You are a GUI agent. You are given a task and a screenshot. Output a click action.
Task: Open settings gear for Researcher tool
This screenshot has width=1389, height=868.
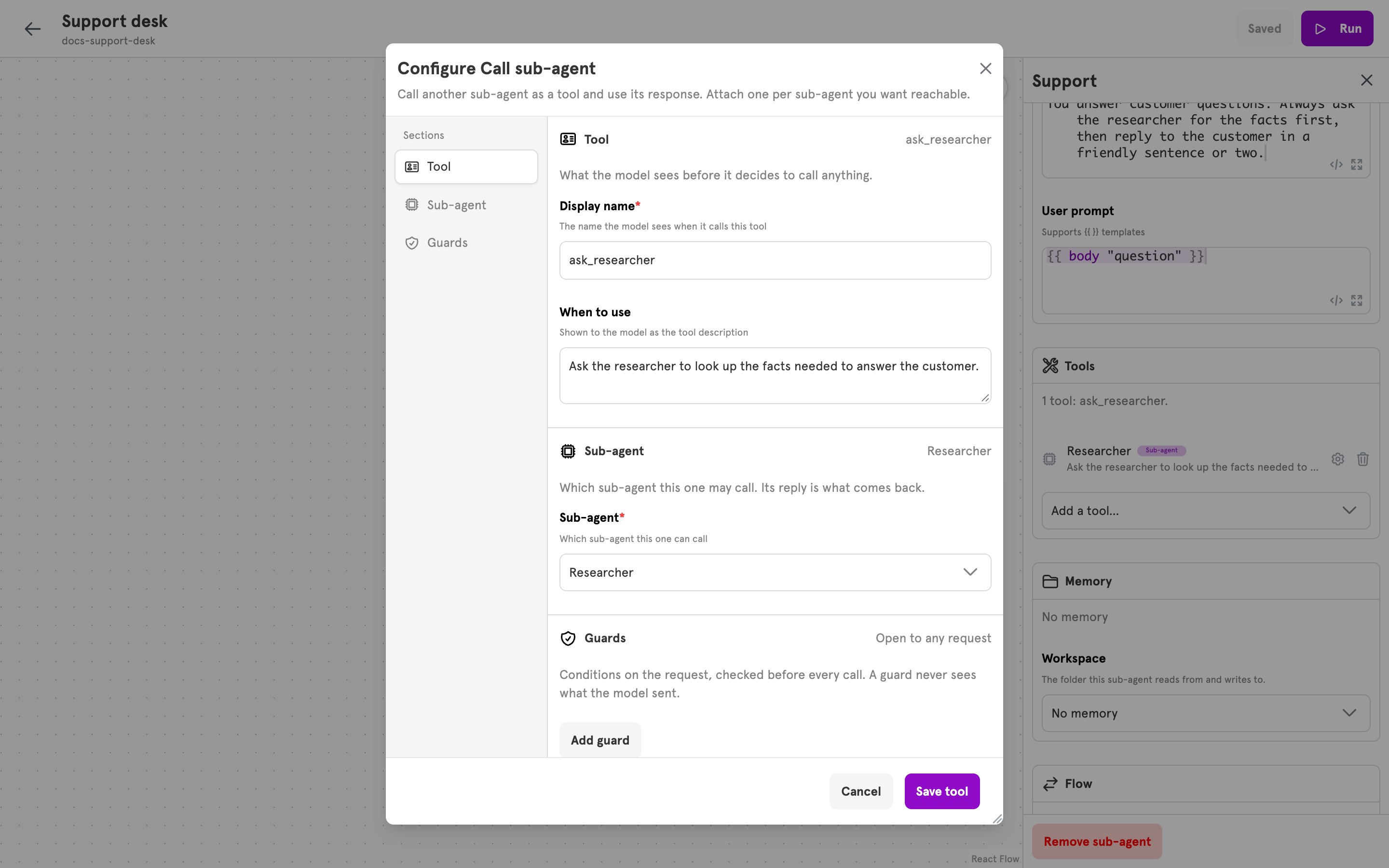pyautogui.click(x=1337, y=459)
